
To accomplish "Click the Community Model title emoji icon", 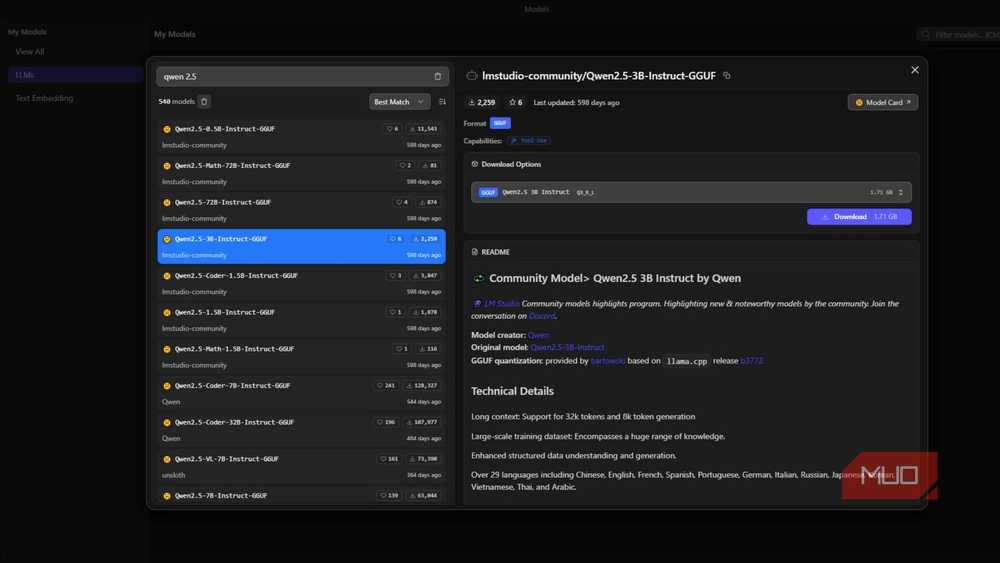I will [478, 279].
